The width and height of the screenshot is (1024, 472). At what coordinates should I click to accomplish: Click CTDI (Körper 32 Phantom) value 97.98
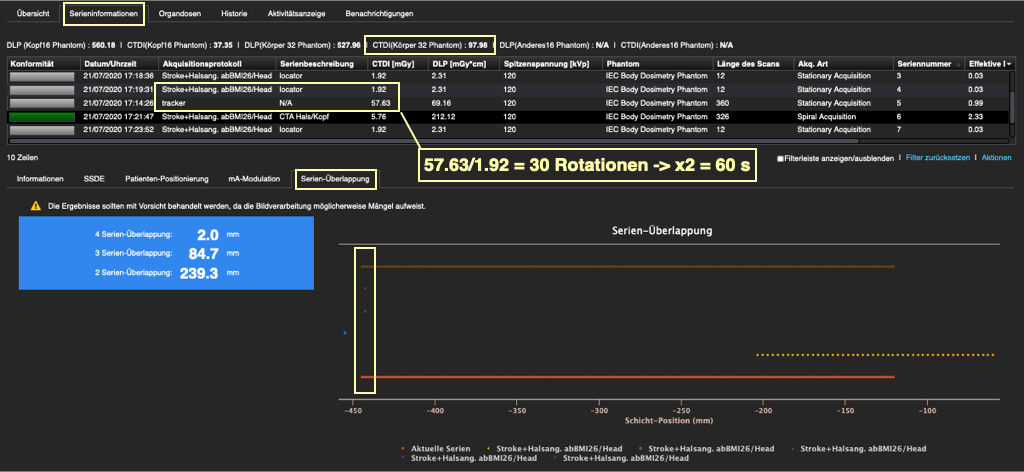[x=479, y=45]
